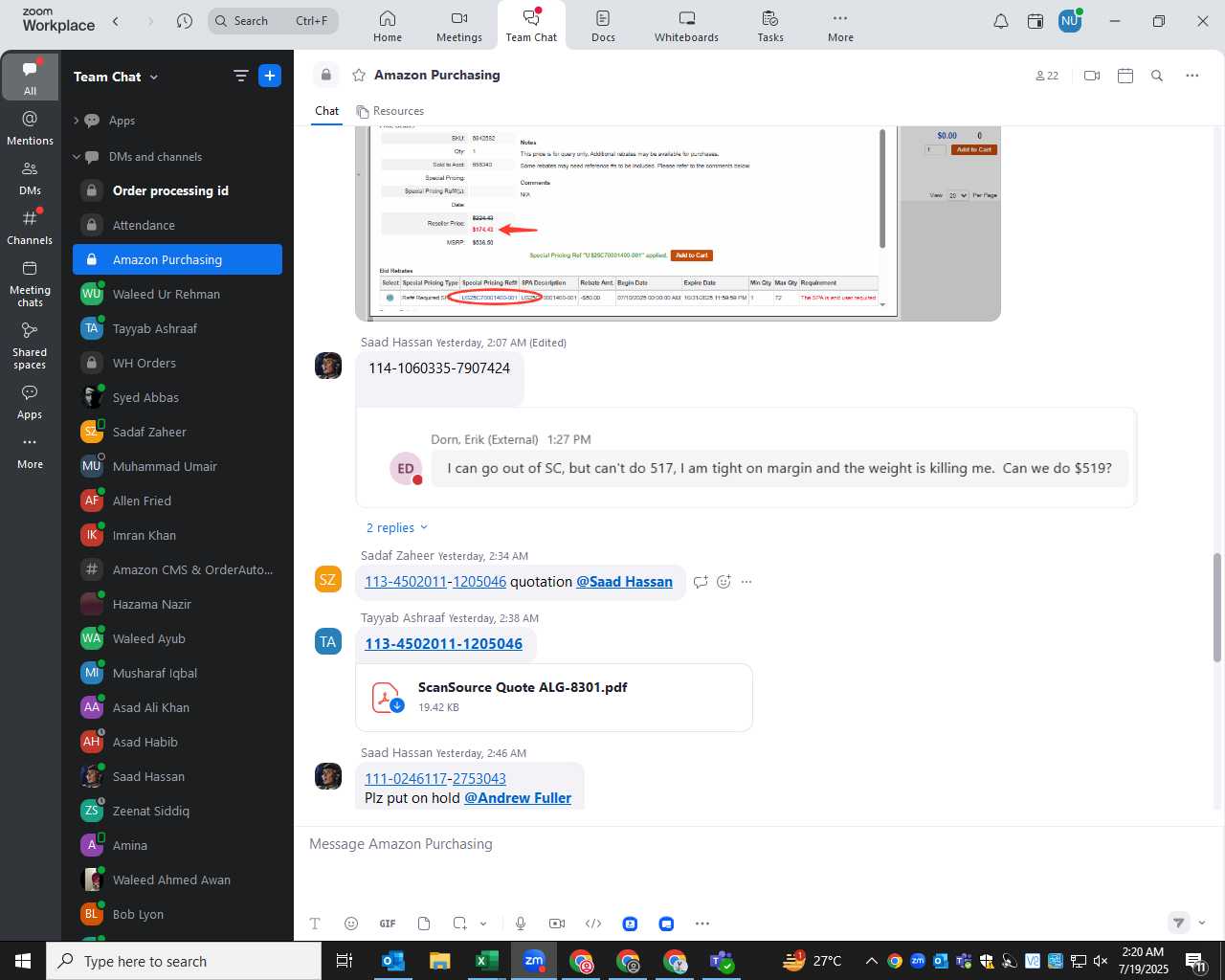Open the Team Chat header dropdown

coord(116,77)
